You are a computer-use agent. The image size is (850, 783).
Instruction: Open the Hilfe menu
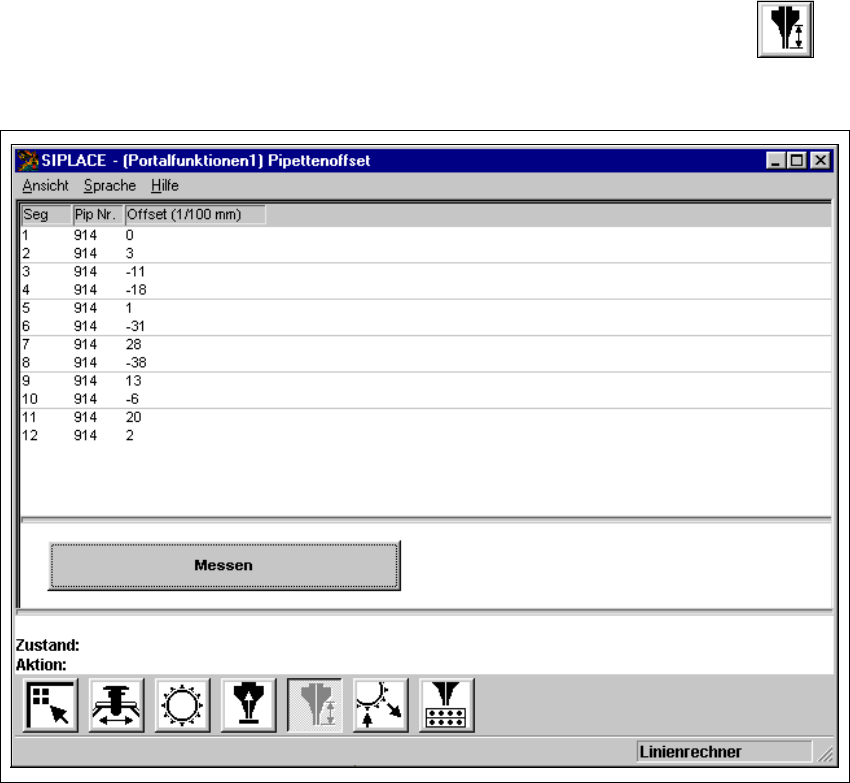click(165, 185)
